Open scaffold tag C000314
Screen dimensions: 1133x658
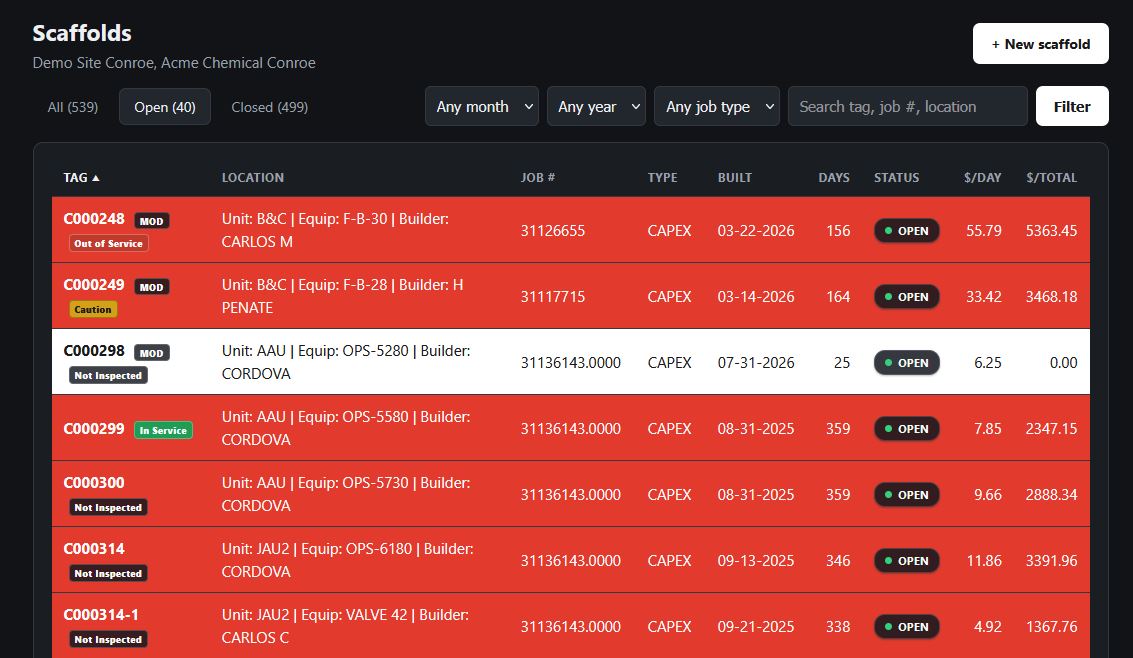pos(94,549)
